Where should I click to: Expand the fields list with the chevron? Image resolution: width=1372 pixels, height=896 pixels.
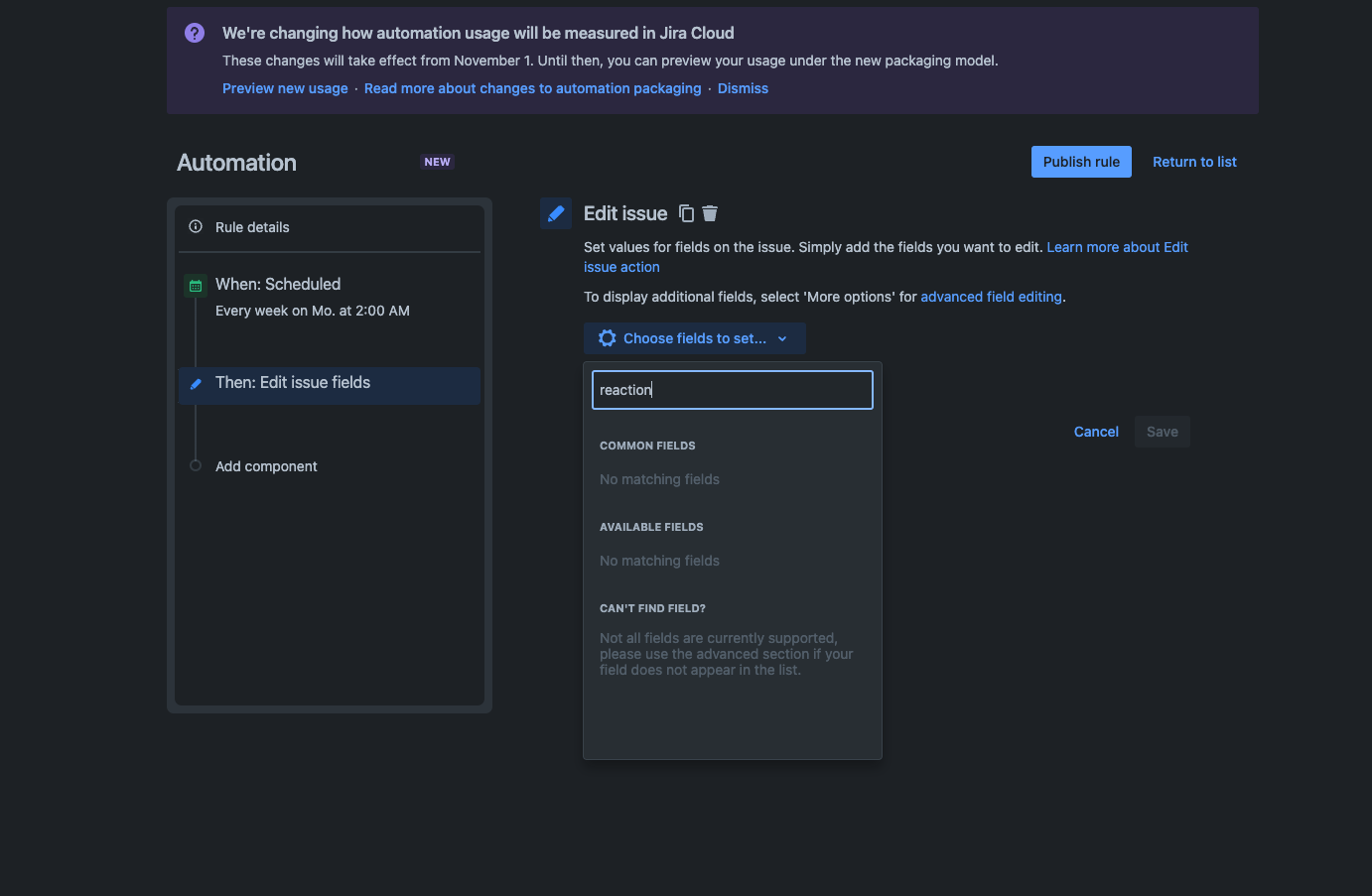tap(783, 337)
